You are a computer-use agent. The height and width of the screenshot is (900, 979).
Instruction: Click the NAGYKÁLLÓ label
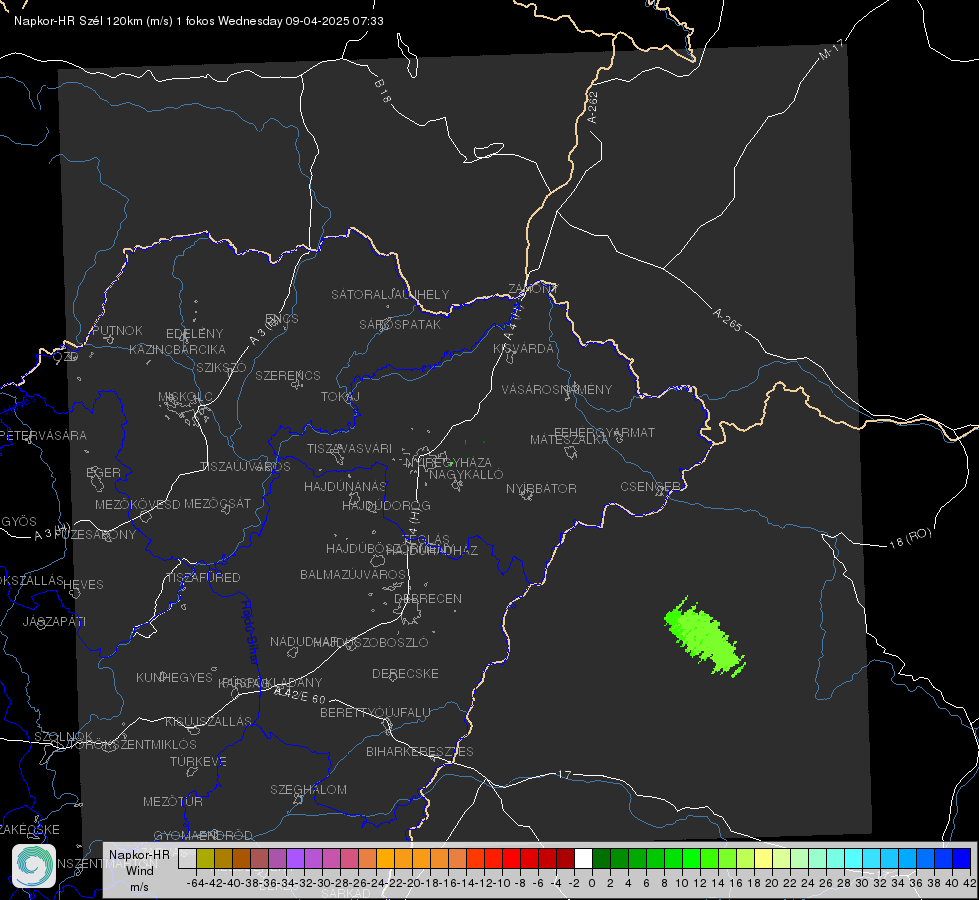(x=466, y=475)
